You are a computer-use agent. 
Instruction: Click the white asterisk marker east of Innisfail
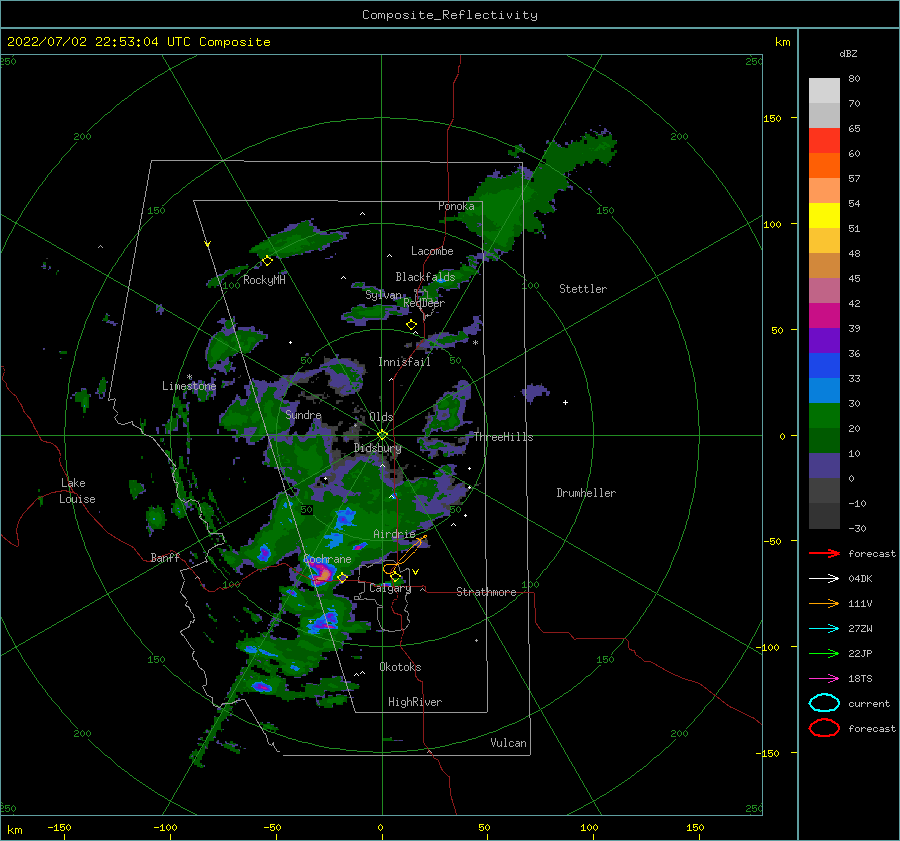(475, 343)
